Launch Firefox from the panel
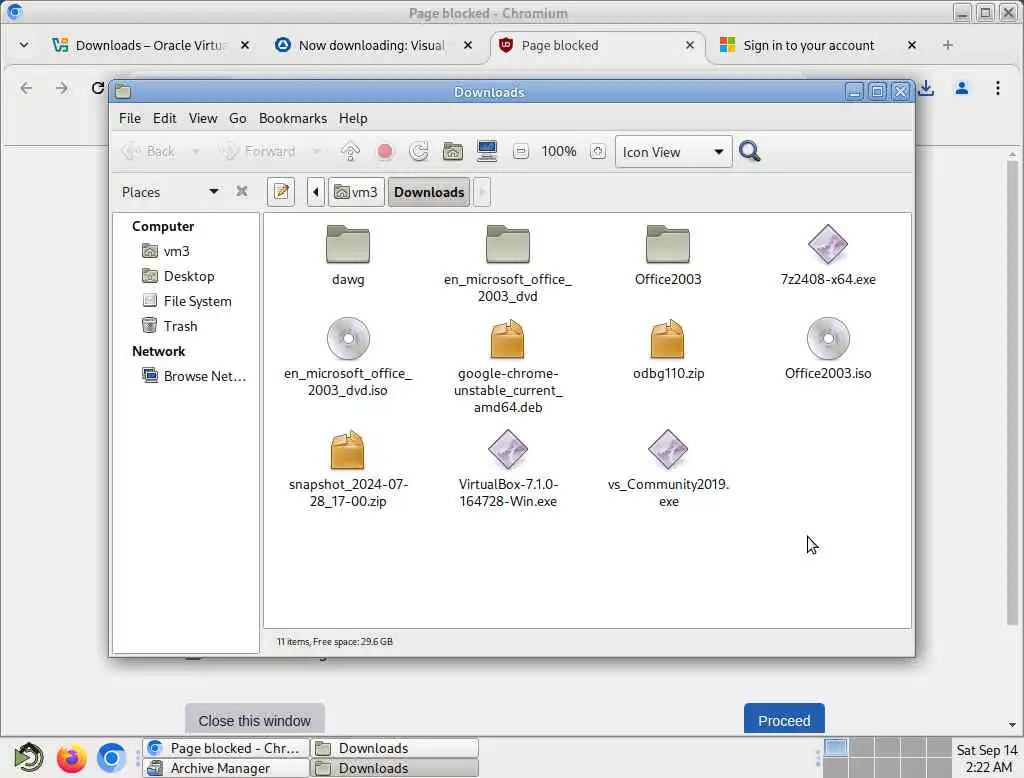 [x=71, y=758]
